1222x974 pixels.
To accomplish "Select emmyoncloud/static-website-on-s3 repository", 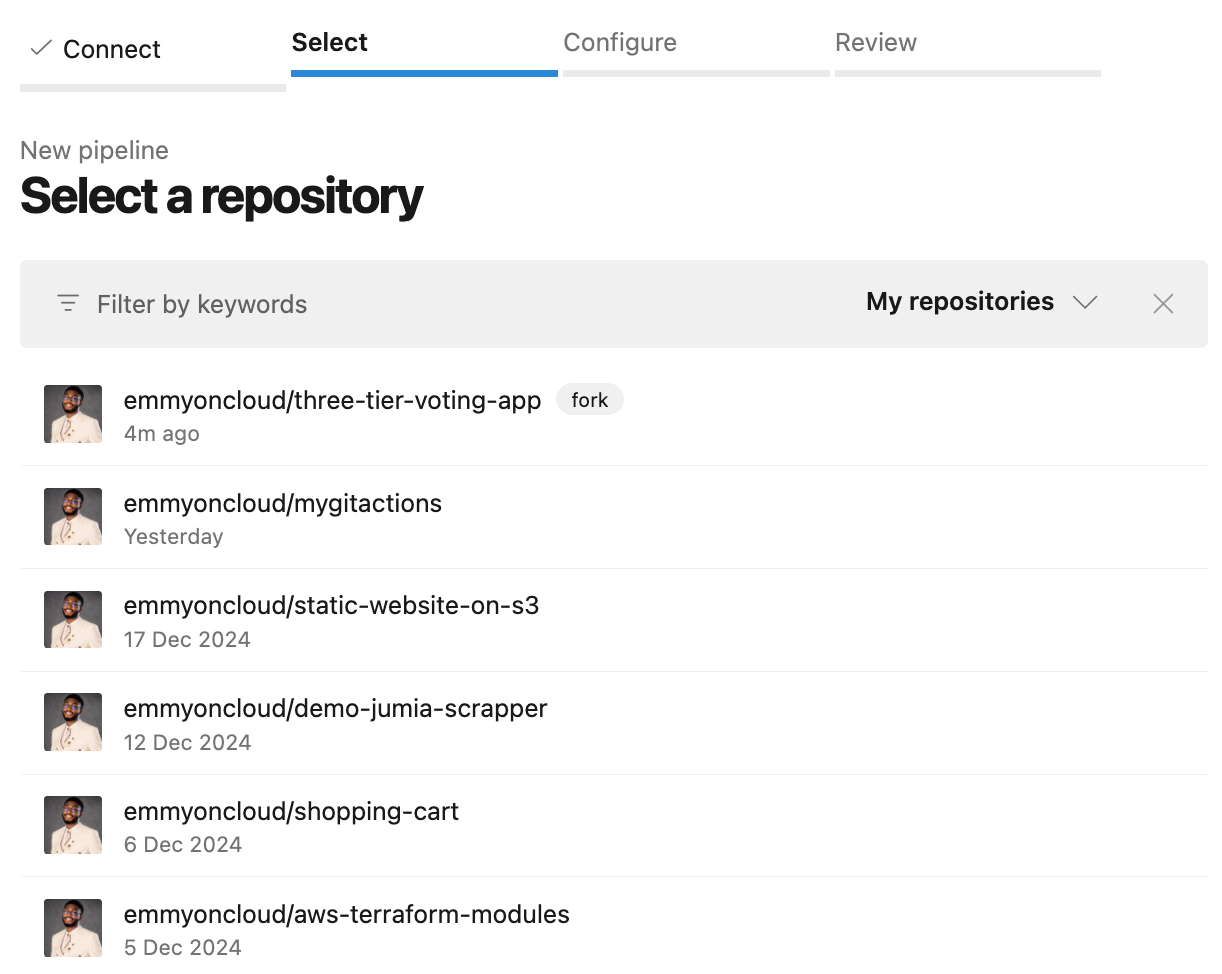I will 614,620.
